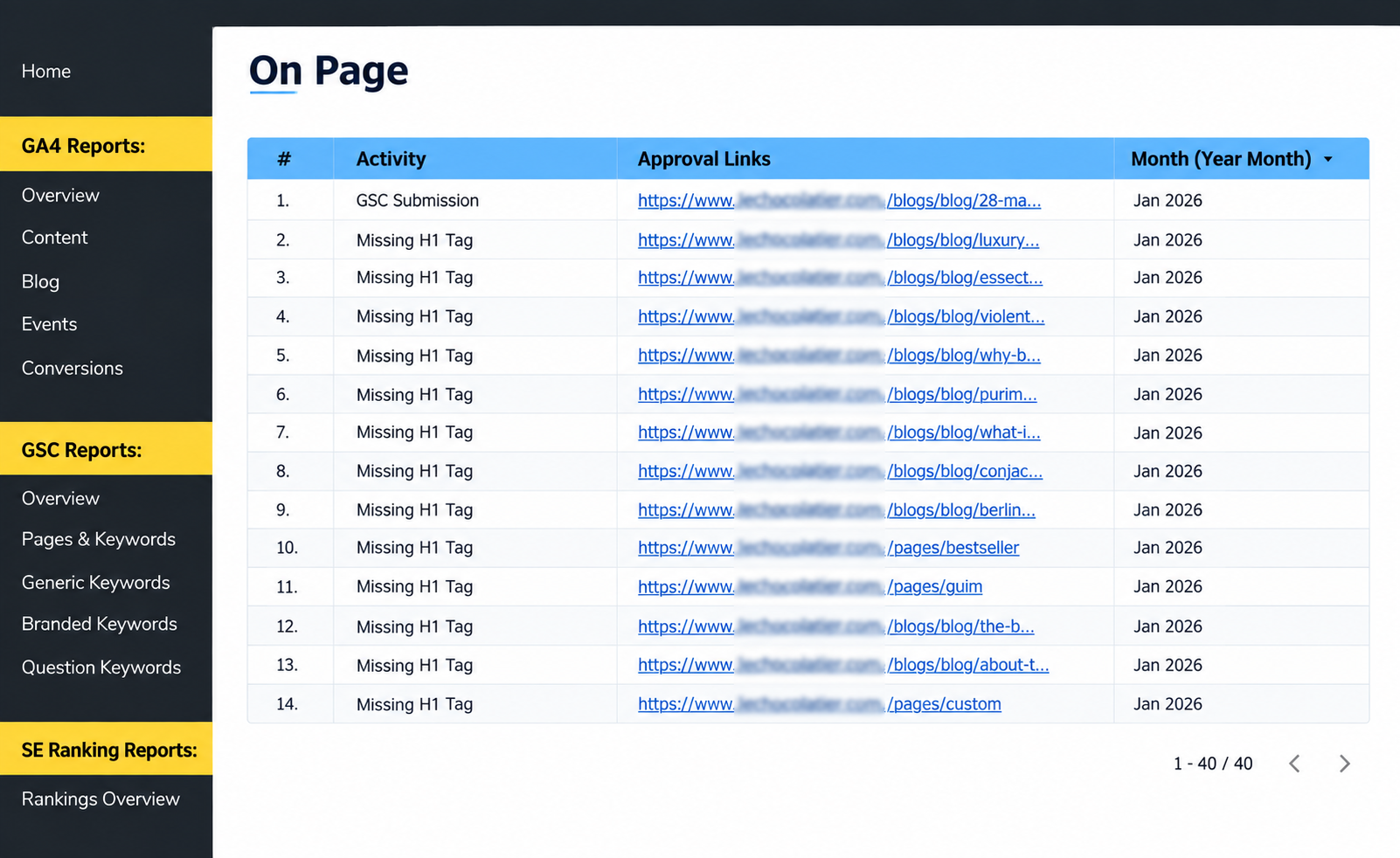Open Pages & Keywords report

coord(99,539)
